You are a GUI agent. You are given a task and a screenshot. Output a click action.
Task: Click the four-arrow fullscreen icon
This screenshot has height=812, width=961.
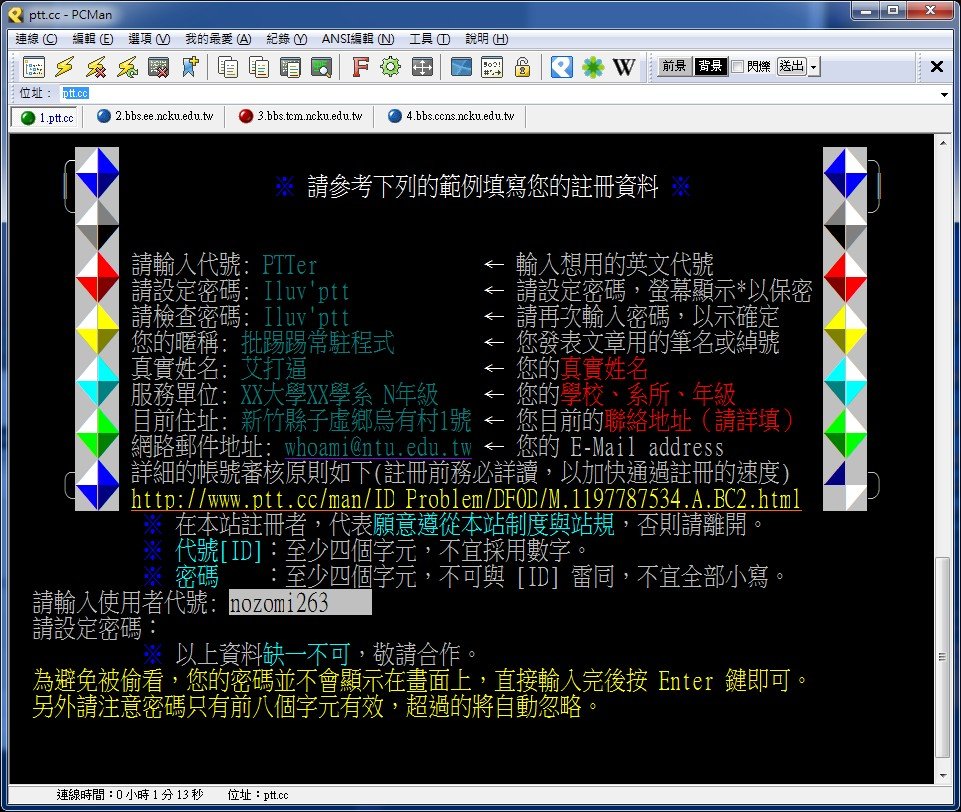[x=422, y=67]
